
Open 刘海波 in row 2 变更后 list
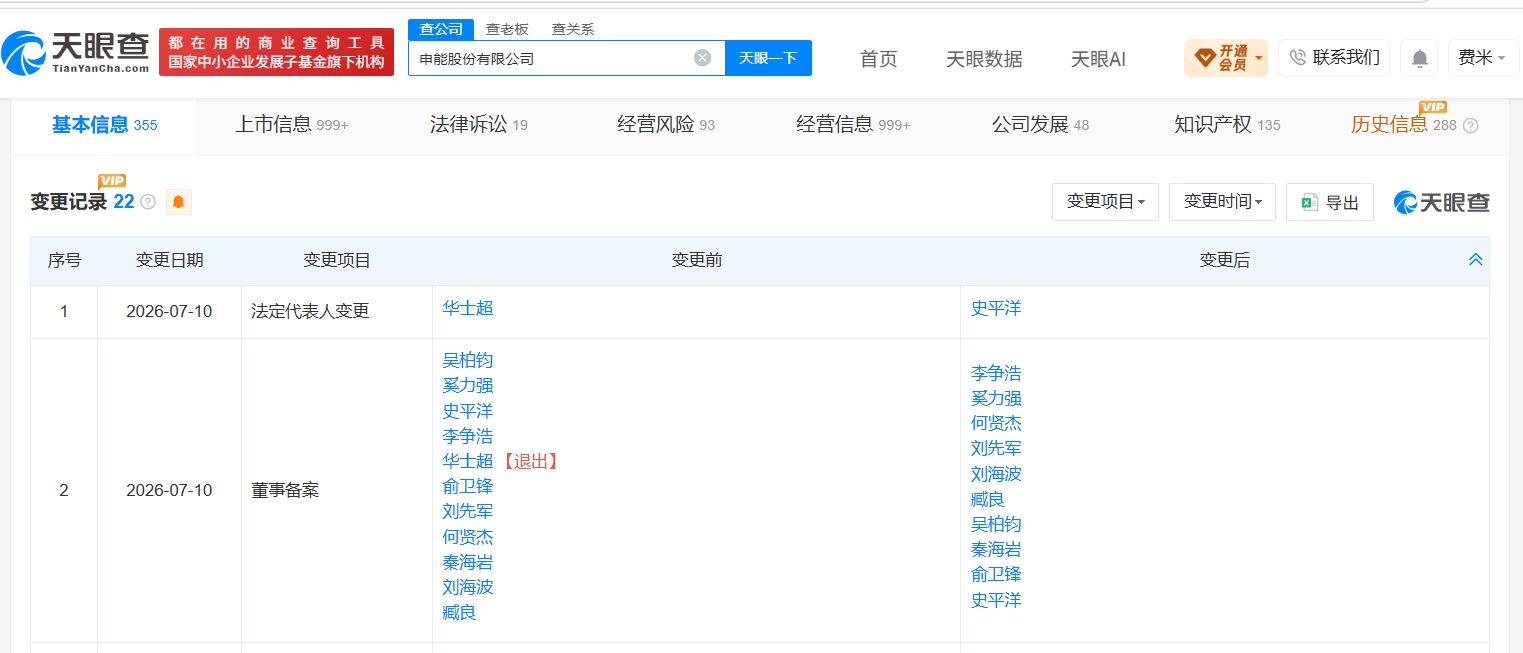tap(996, 474)
